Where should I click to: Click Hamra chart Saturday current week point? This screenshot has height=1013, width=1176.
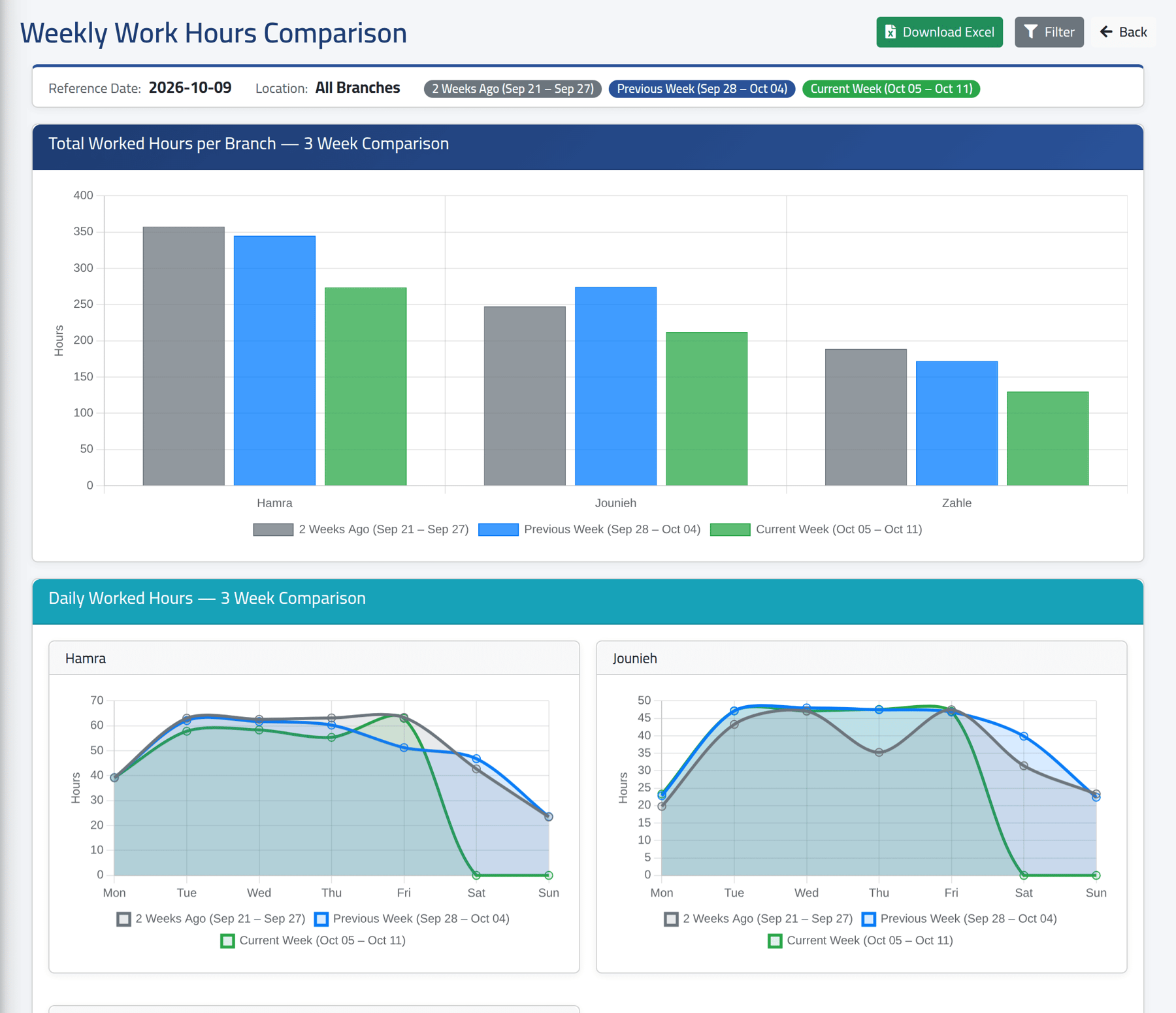coord(476,875)
